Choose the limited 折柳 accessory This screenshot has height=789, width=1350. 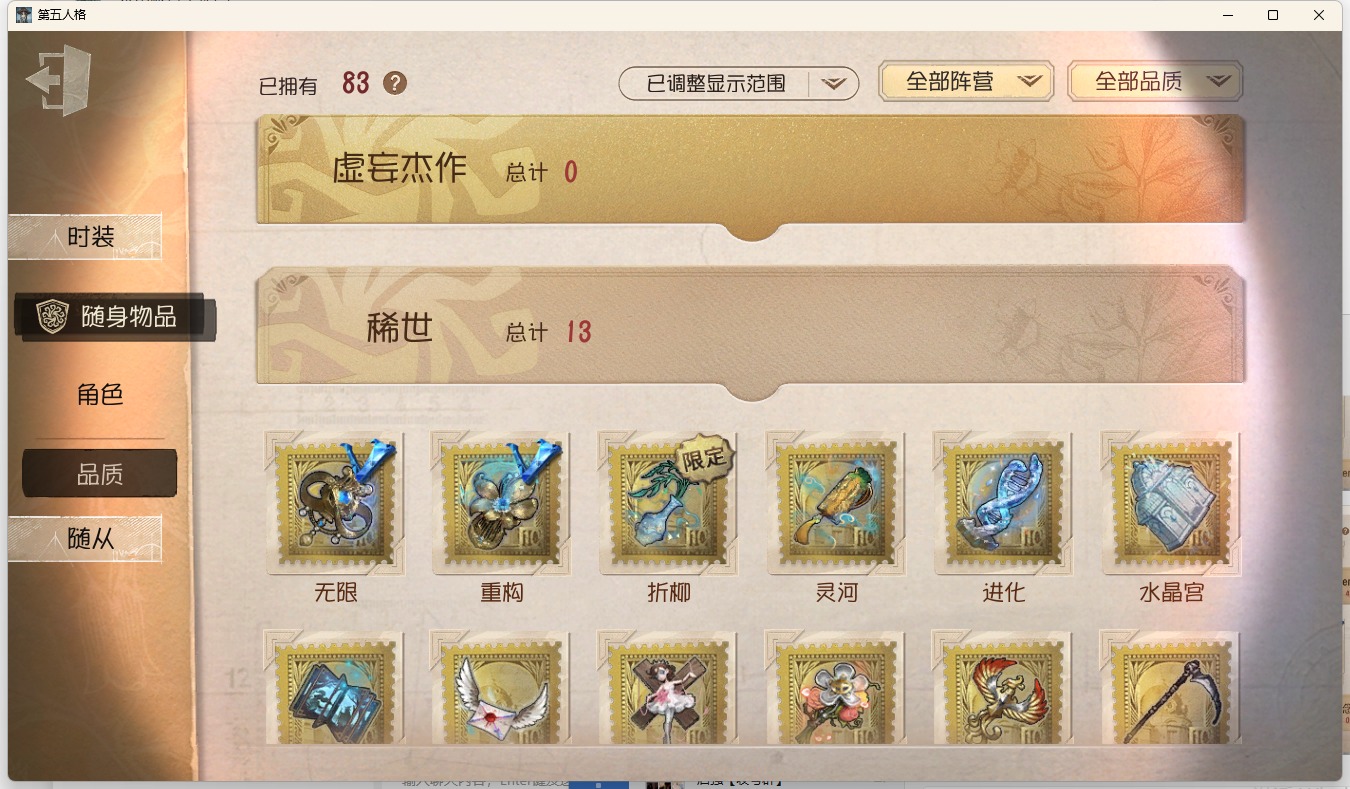click(668, 503)
